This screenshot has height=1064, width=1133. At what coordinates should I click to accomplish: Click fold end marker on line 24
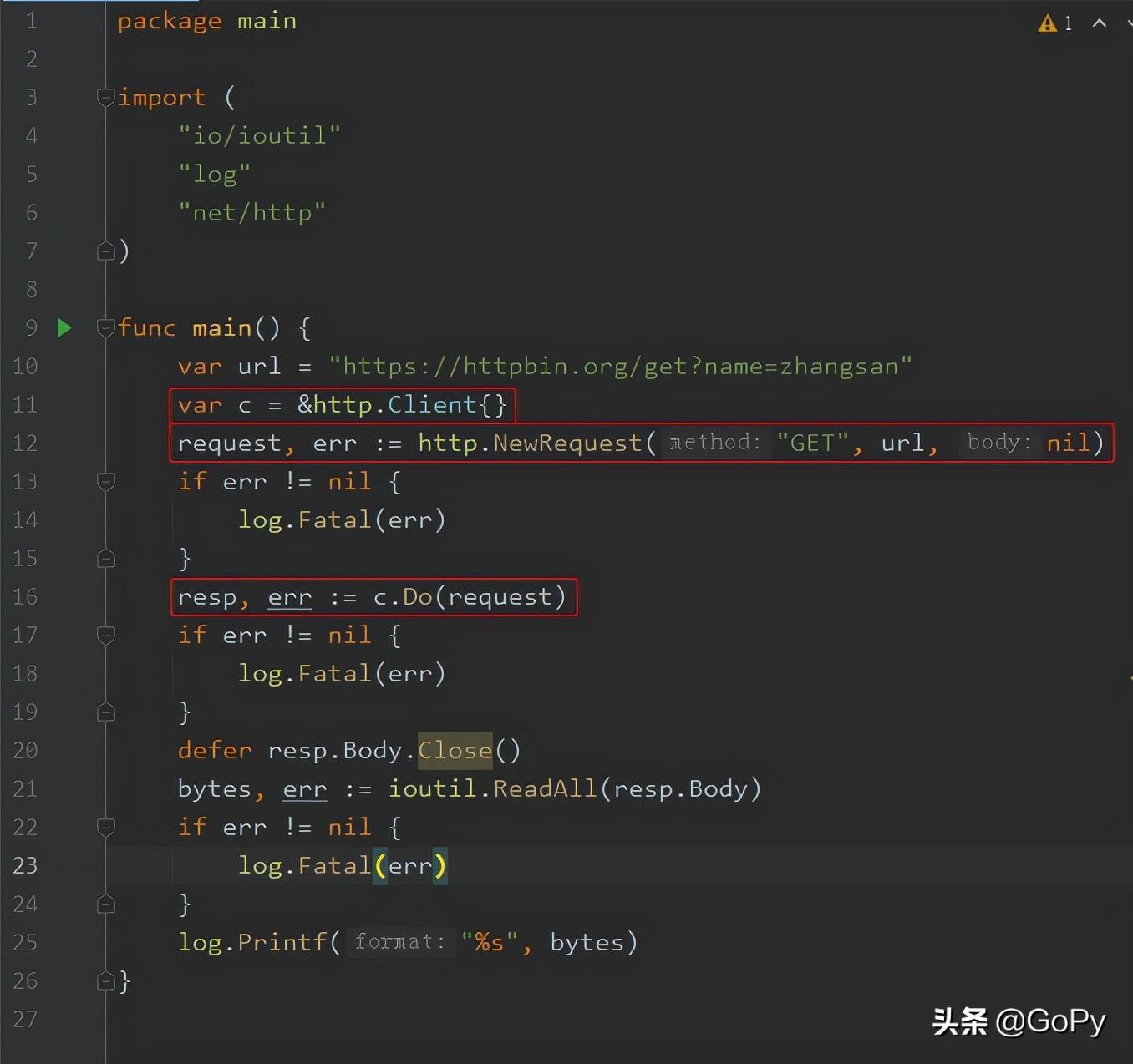pos(105,904)
